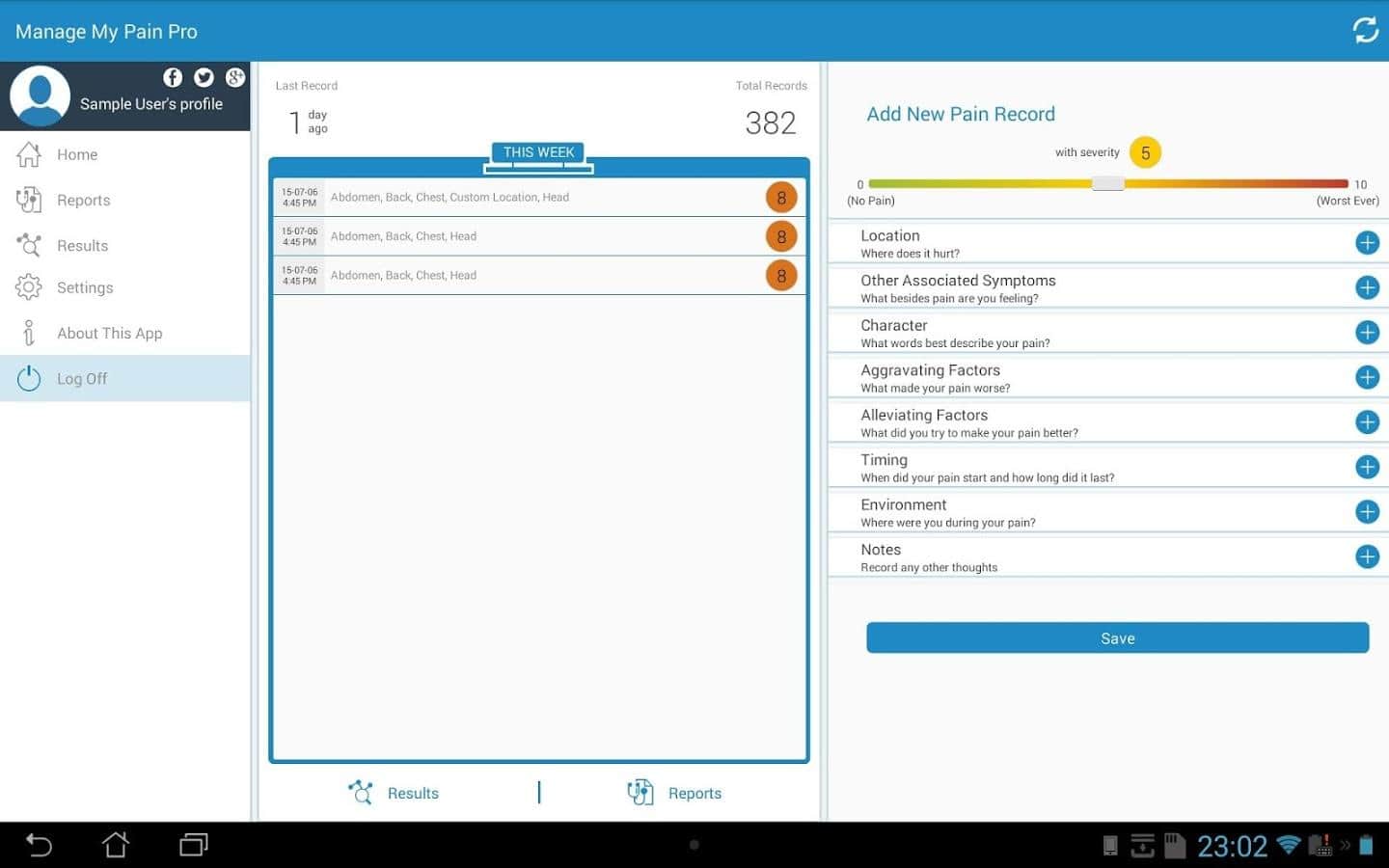The height and width of the screenshot is (868, 1389).
Task: Select Settings in the left sidebar
Action: coord(85,287)
